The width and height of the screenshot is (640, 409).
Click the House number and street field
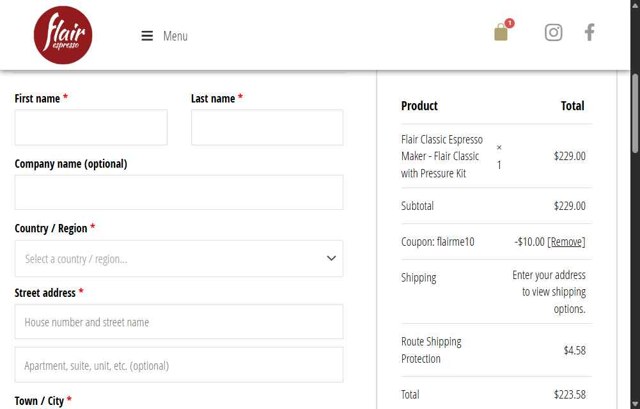point(179,322)
